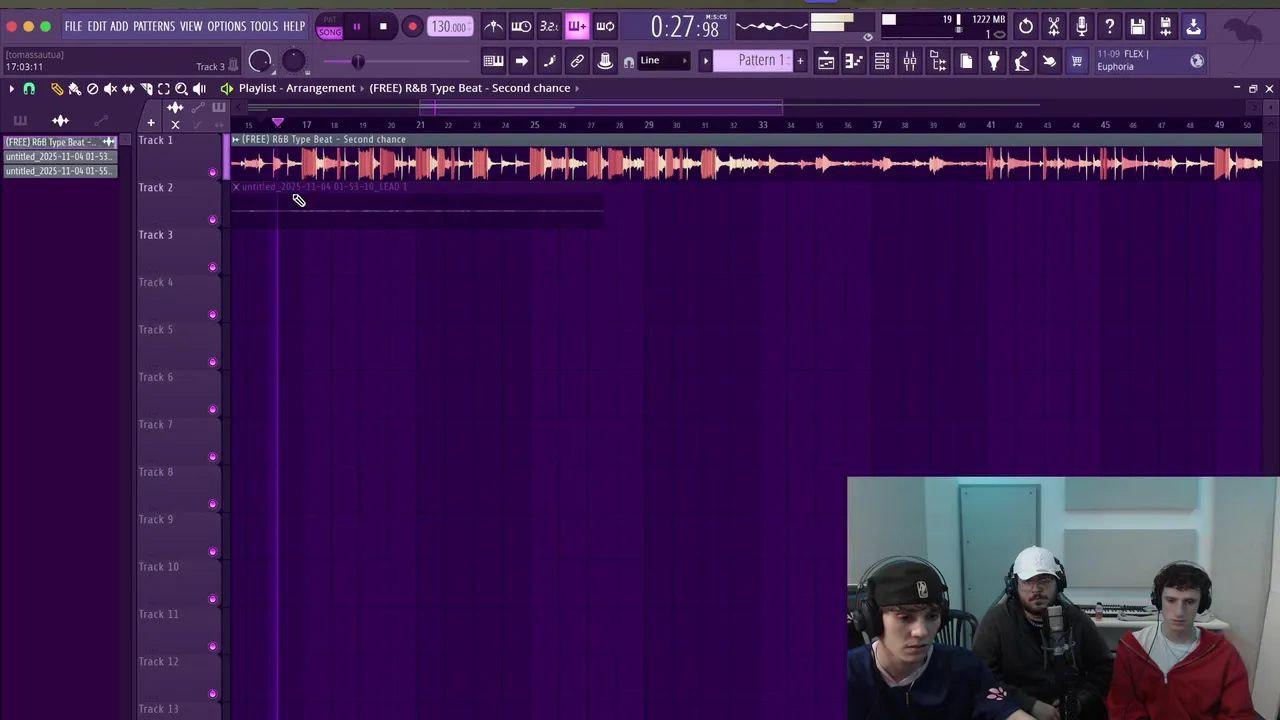
Task: Open the Undo history icon
Action: [x=1026, y=27]
